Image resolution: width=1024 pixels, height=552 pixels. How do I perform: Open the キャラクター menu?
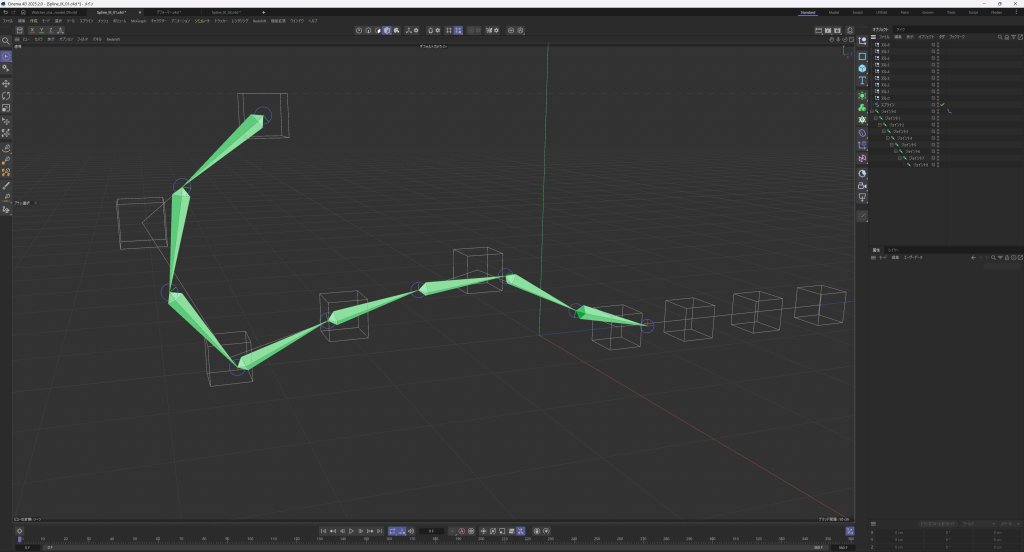point(158,21)
